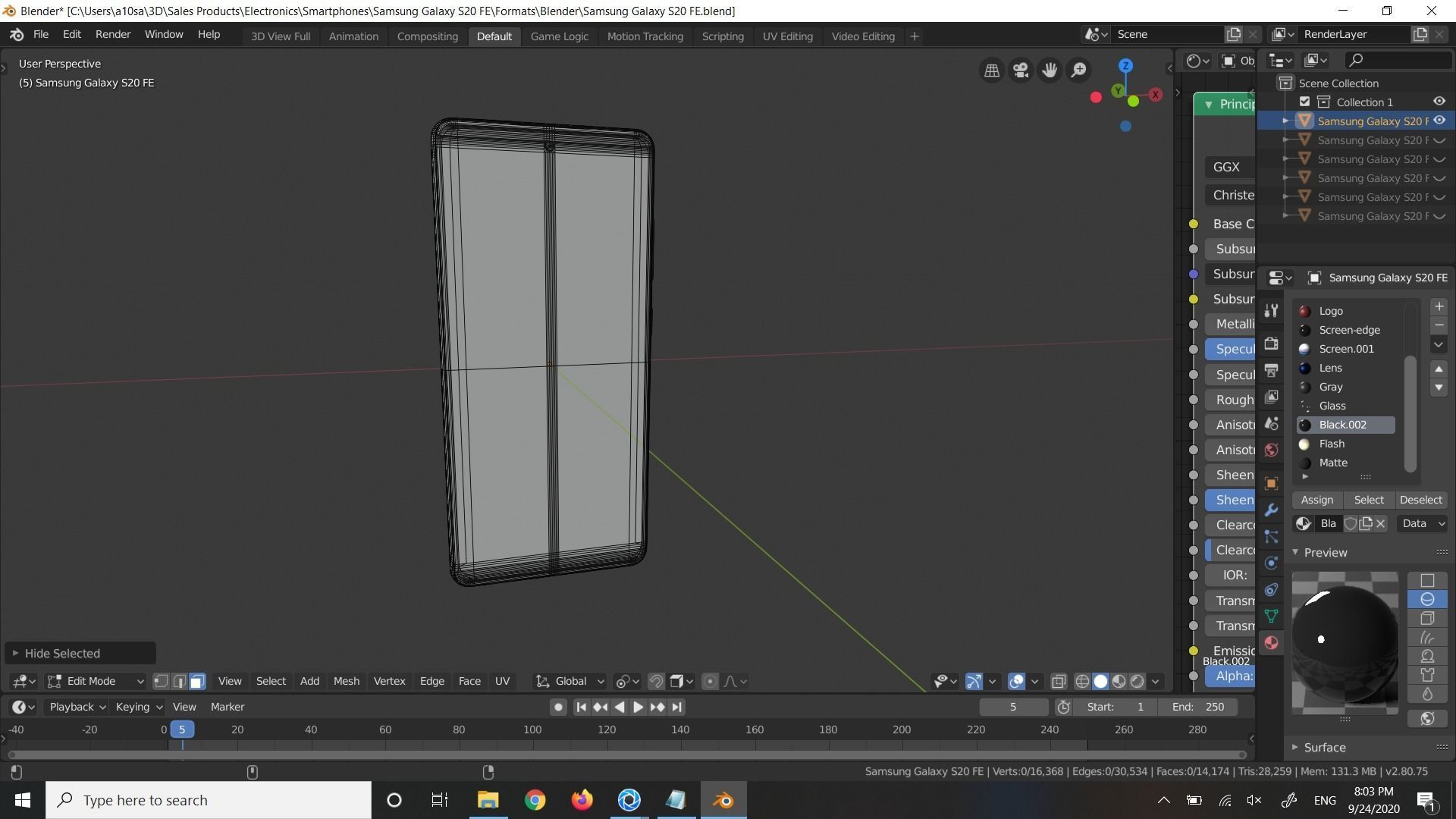Set preview to flat plane shape
Image resolution: width=1456 pixels, height=819 pixels.
[1427, 580]
